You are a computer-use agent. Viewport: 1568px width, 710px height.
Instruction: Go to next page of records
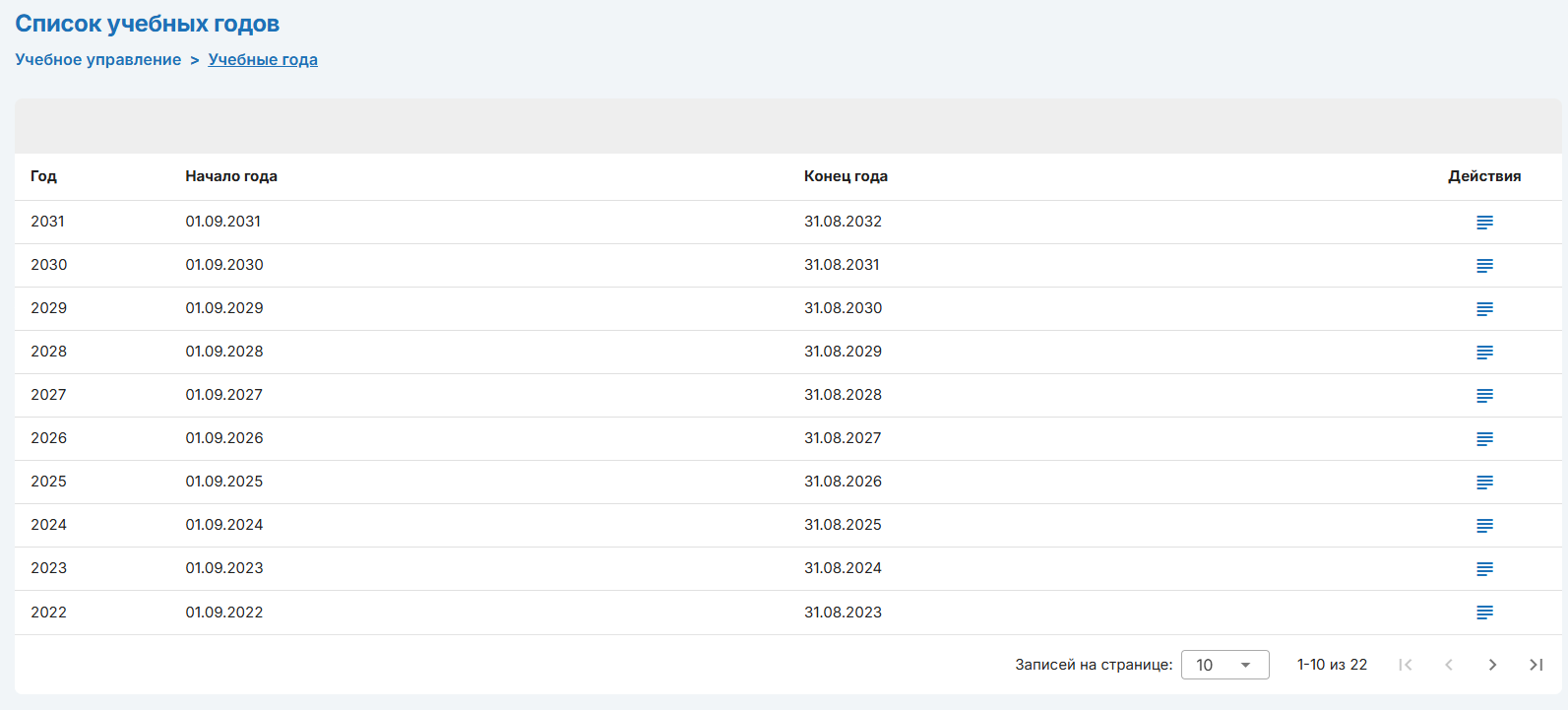1492,665
